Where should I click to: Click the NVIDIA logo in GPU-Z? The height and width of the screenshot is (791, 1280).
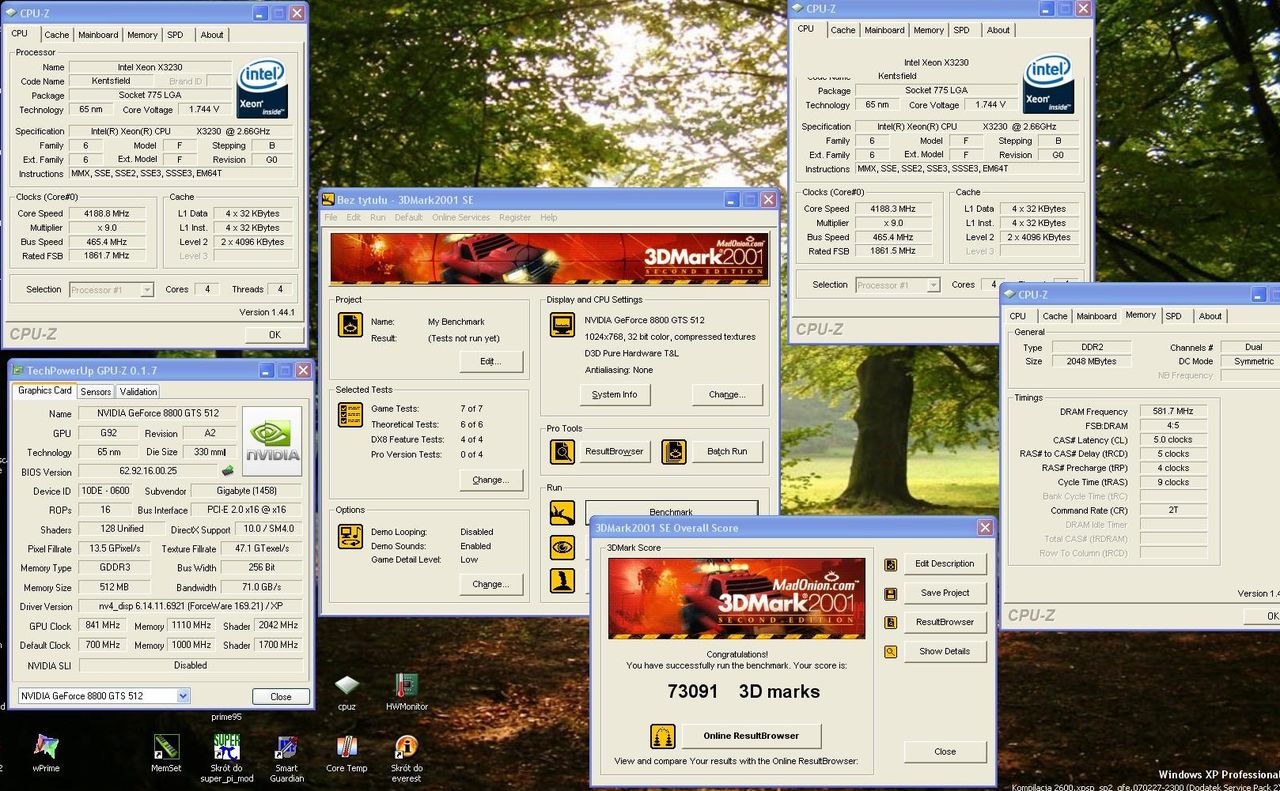coord(272,440)
